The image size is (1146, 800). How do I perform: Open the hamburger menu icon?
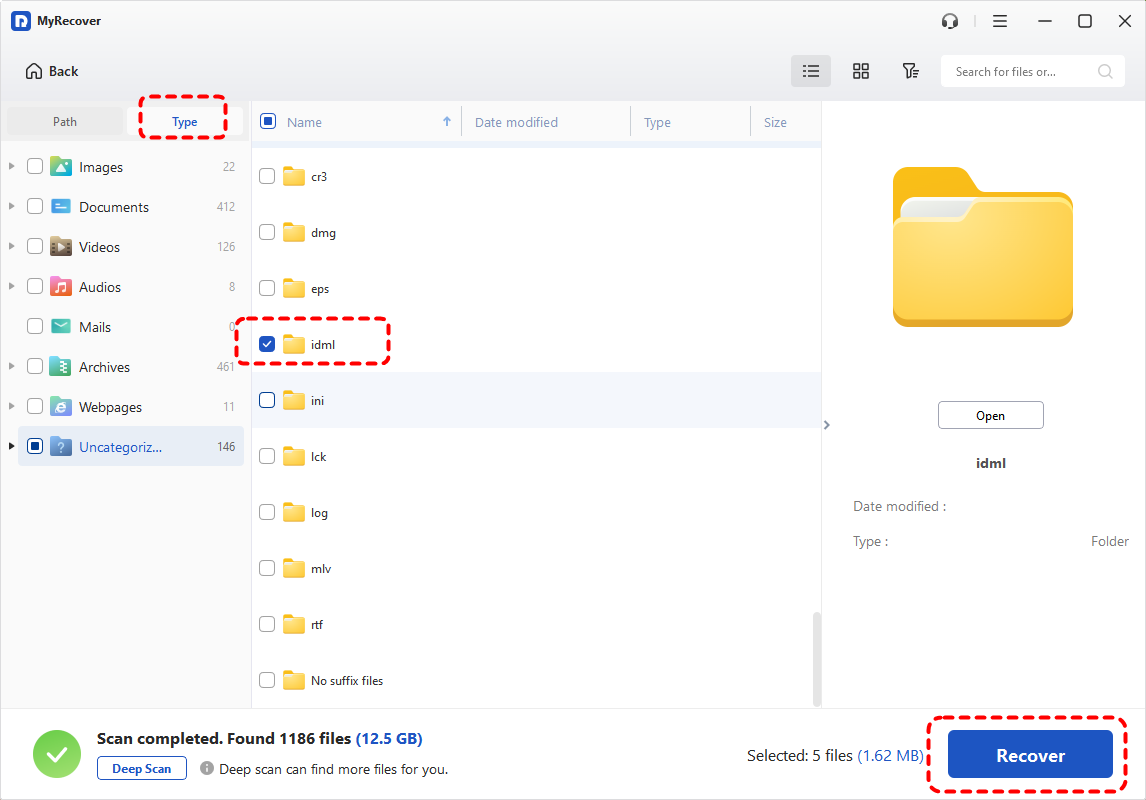coord(1000,21)
